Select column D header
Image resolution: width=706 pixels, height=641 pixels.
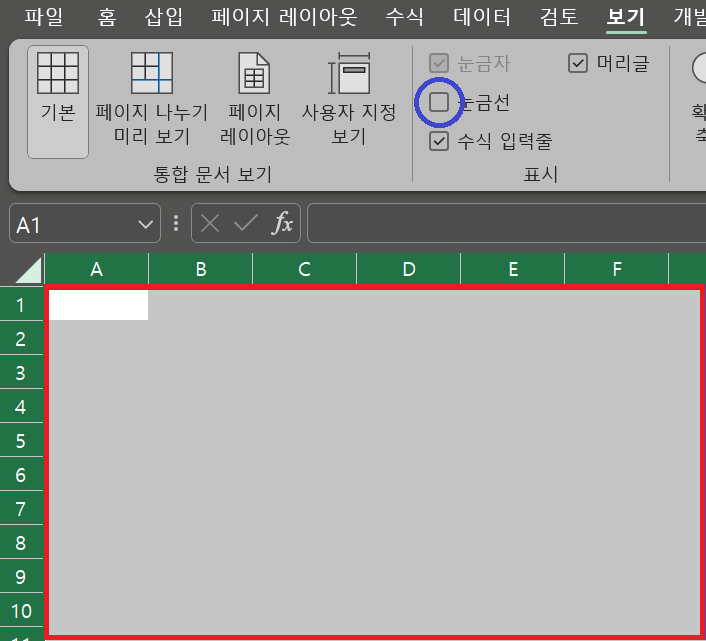[x=409, y=269]
